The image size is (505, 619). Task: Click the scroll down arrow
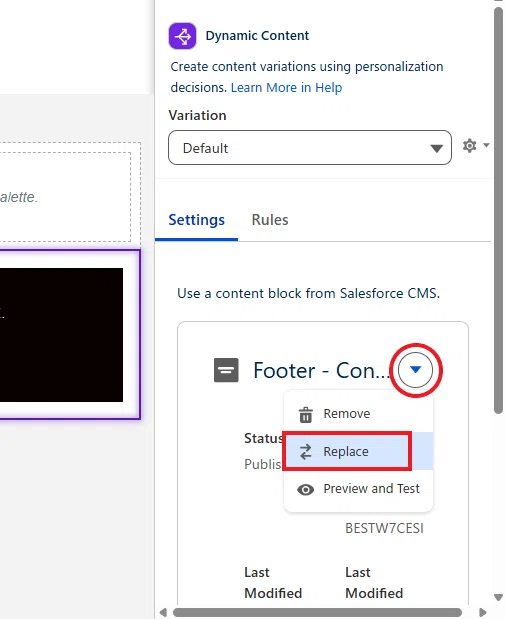[498, 597]
